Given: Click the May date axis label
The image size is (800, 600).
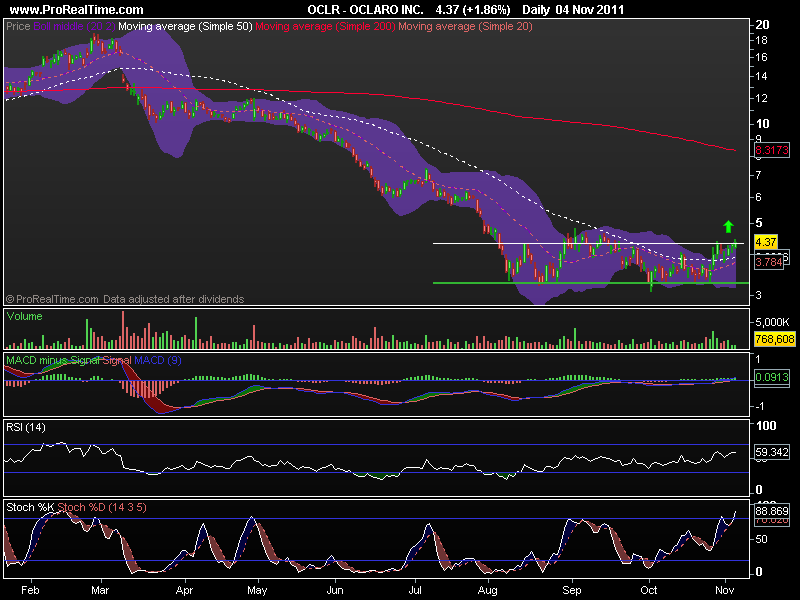Looking at the screenshot, I should pyautogui.click(x=257, y=590).
